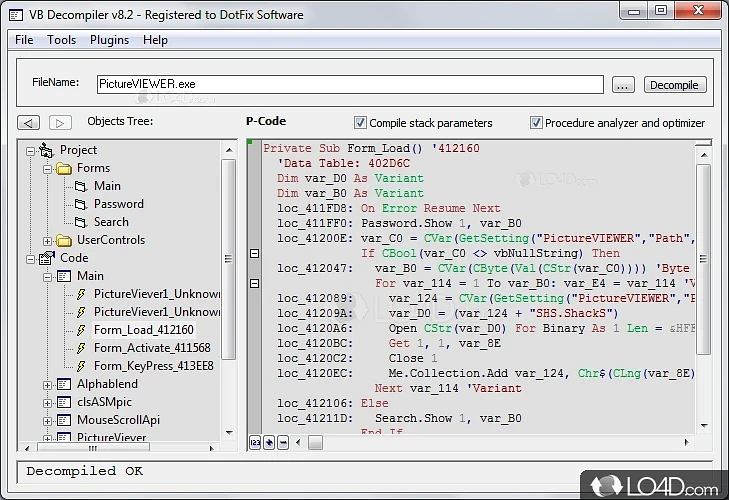This screenshot has height=500, width=729.
Task: Expand the clsASMpic module node
Action: point(47,403)
